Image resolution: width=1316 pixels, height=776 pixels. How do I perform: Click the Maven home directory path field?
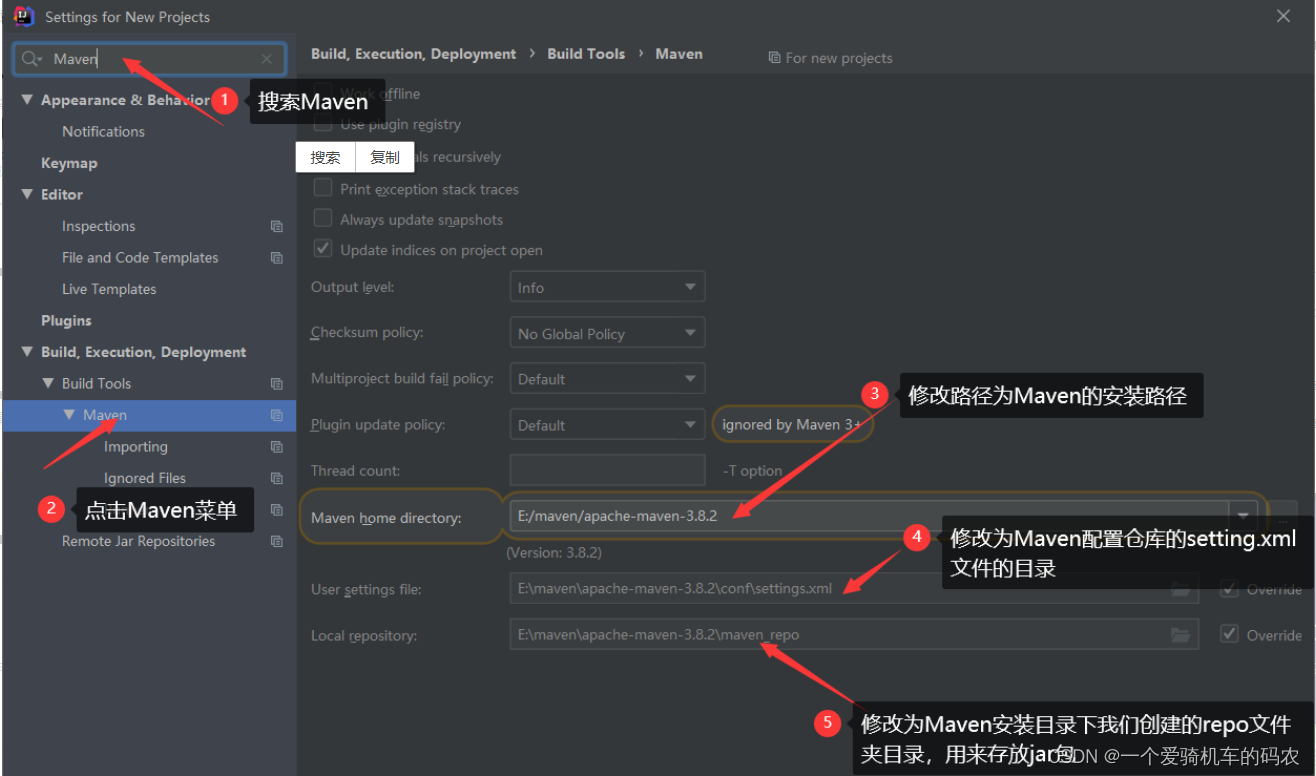point(870,516)
